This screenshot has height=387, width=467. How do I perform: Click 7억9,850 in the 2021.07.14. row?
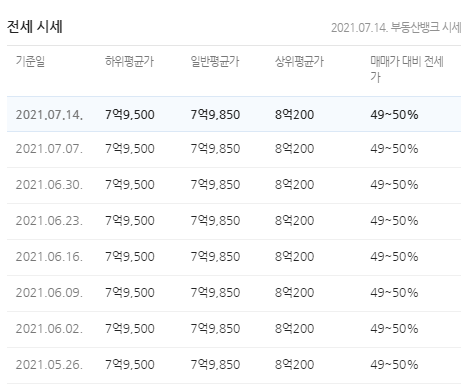click(215, 115)
